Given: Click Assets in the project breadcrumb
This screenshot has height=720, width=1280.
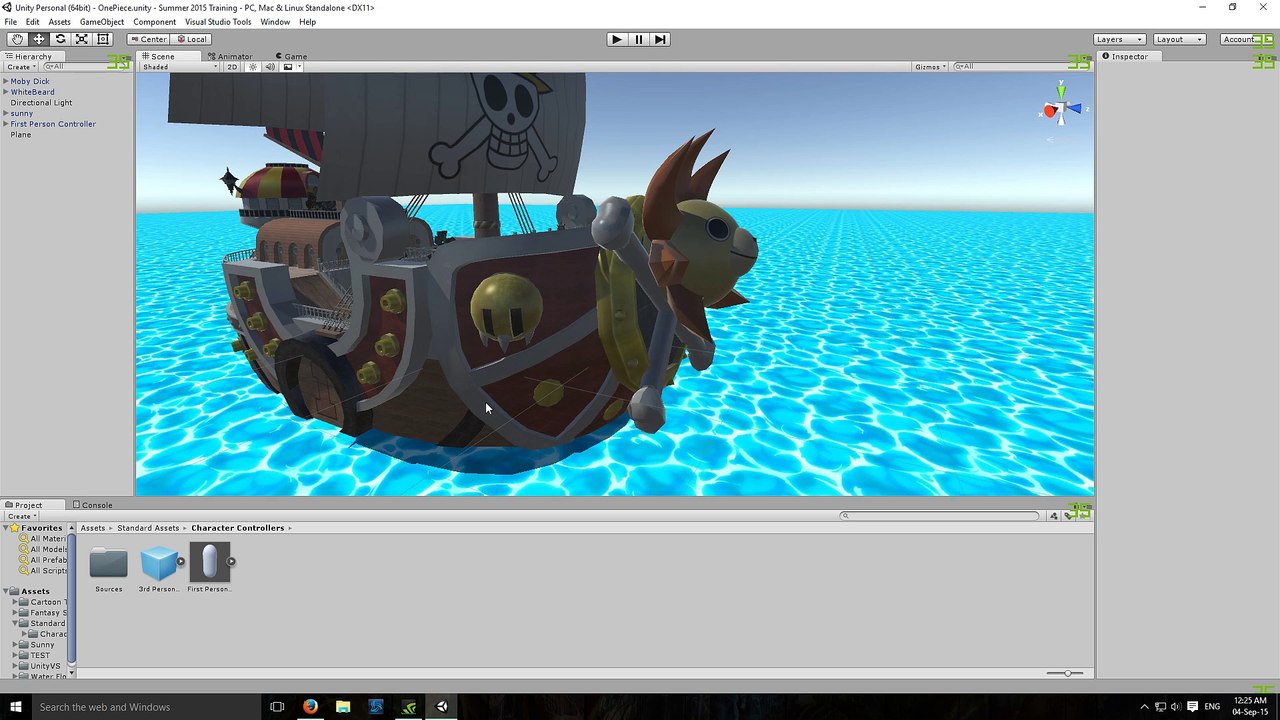Looking at the screenshot, I should click(x=93, y=528).
